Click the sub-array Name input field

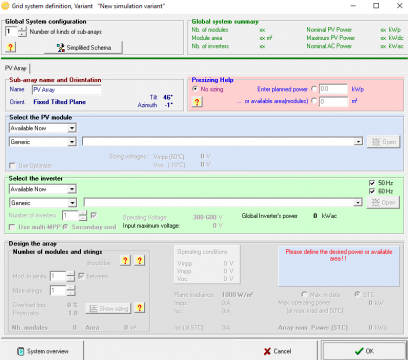tap(67, 90)
